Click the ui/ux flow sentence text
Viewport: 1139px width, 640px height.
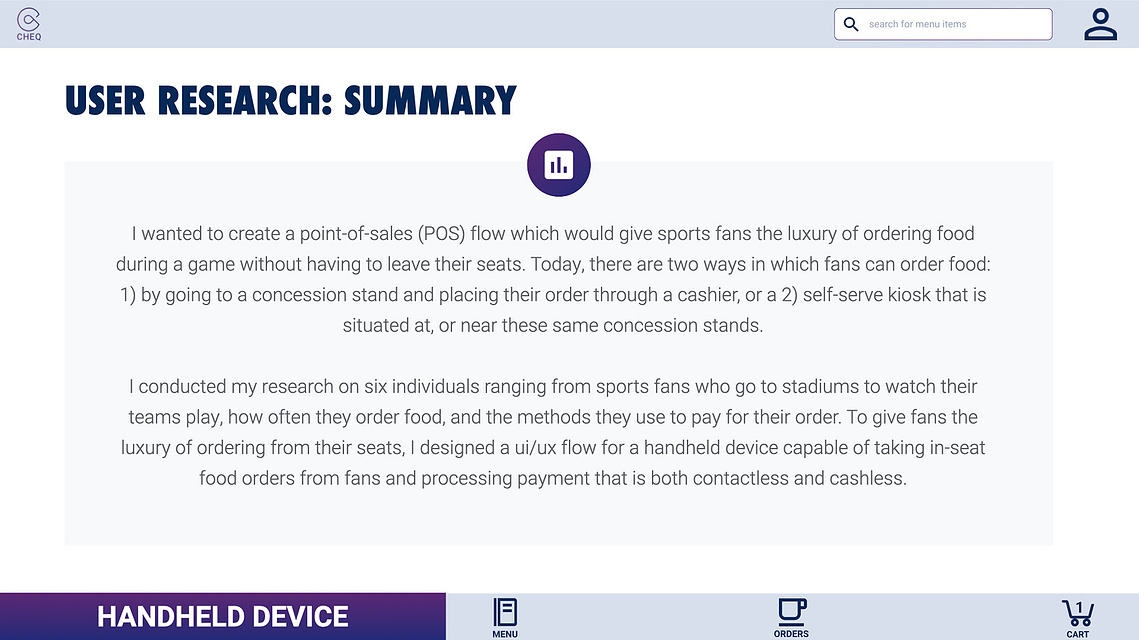553,447
